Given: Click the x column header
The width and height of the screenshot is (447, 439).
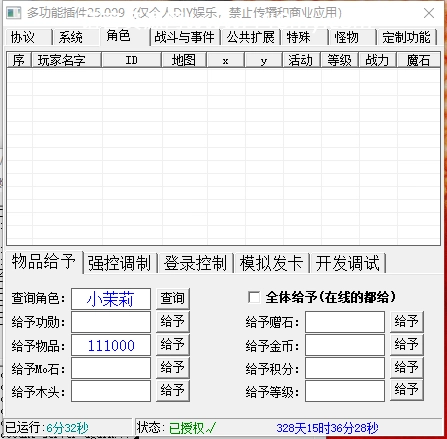Looking at the screenshot, I should [x=226, y=61].
